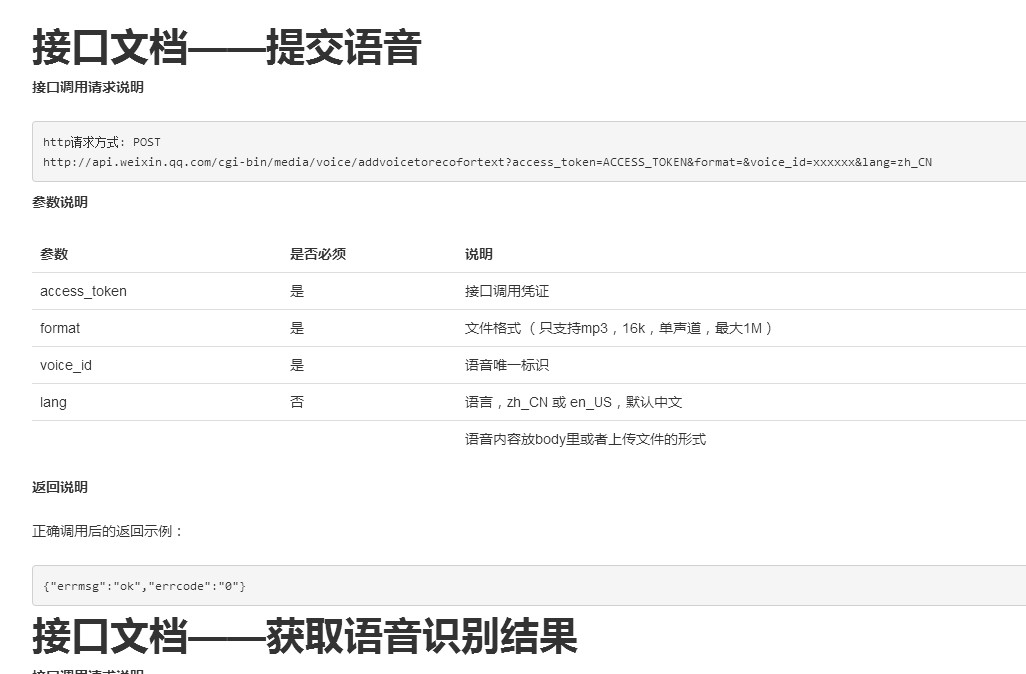Click the 接口调用凭证 description
1026x674 pixels.
[x=507, y=291]
